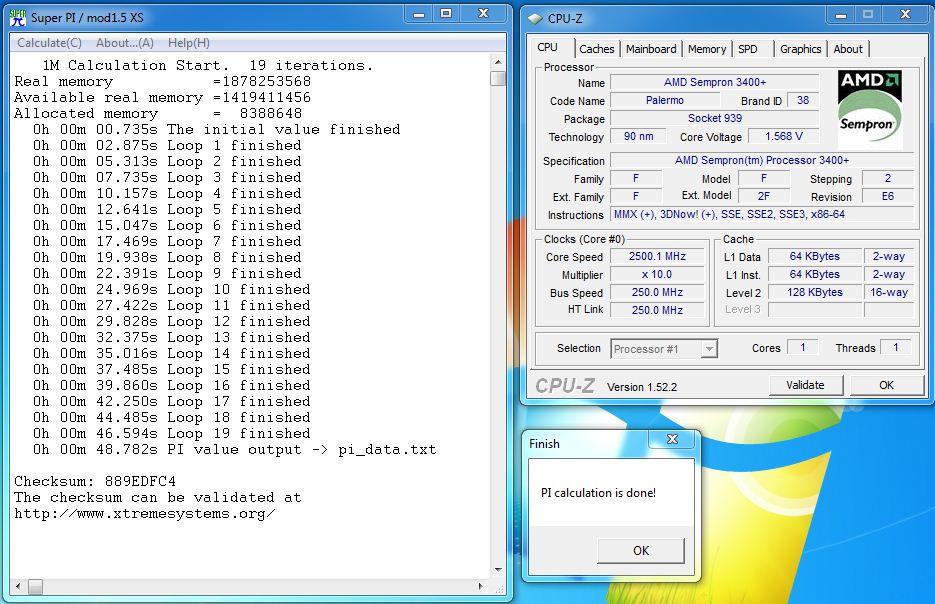The image size is (935, 604).
Task: Click the 'PI value output -> pi_data.txt' line
Action: tap(235, 450)
